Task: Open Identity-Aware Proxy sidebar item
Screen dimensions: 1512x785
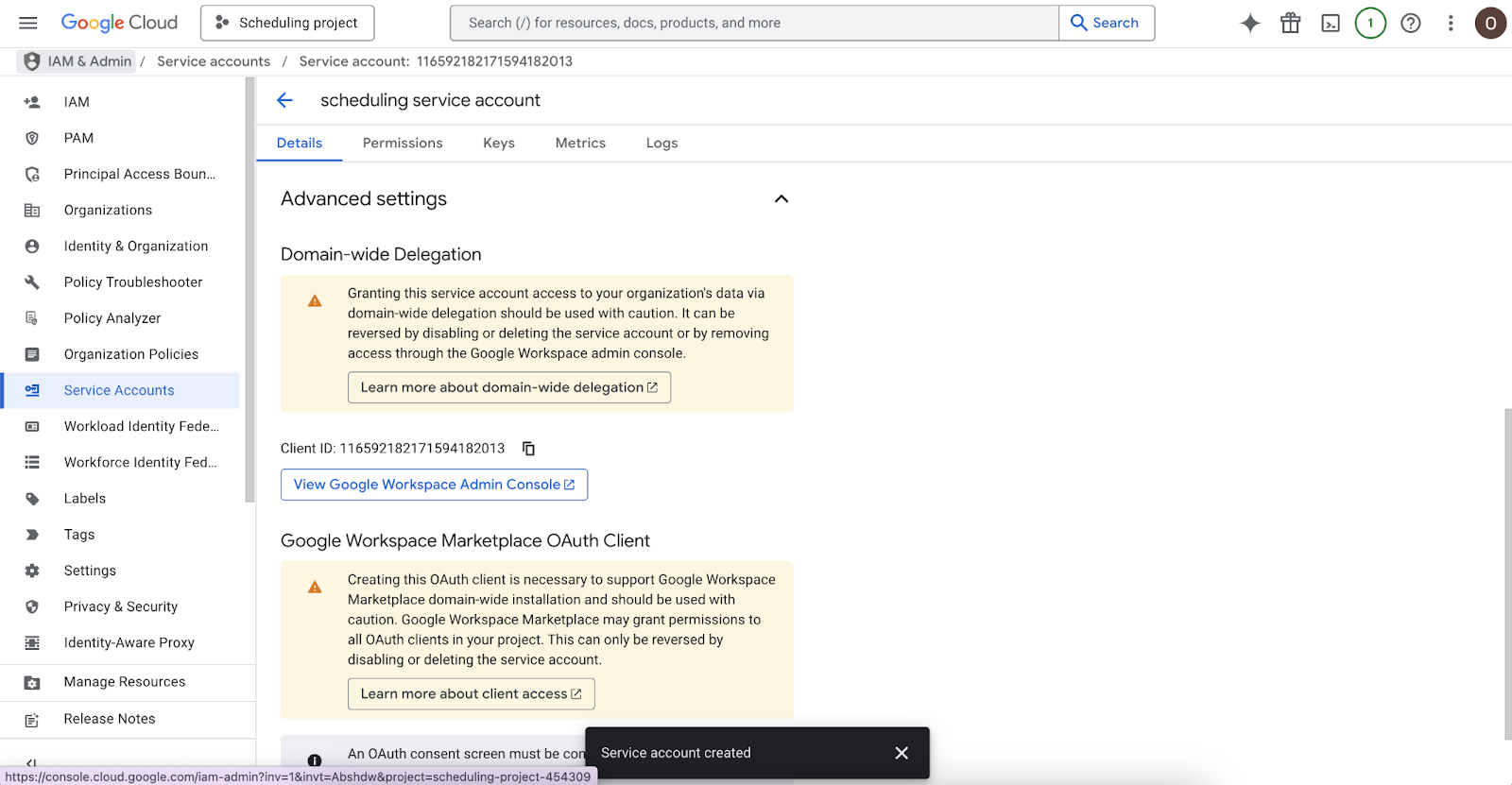Action: (120, 642)
